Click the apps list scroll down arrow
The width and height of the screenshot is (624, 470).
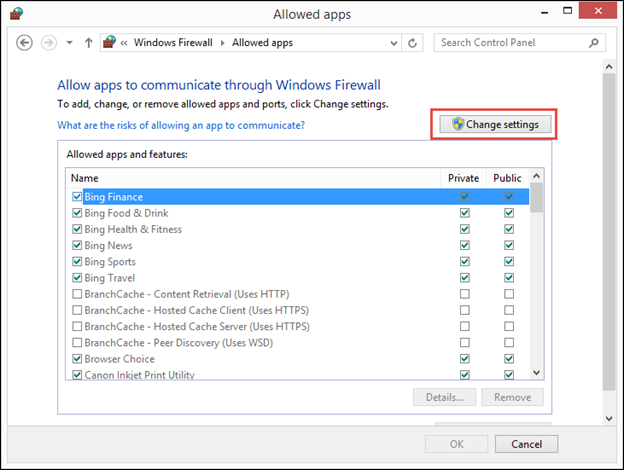coord(536,372)
